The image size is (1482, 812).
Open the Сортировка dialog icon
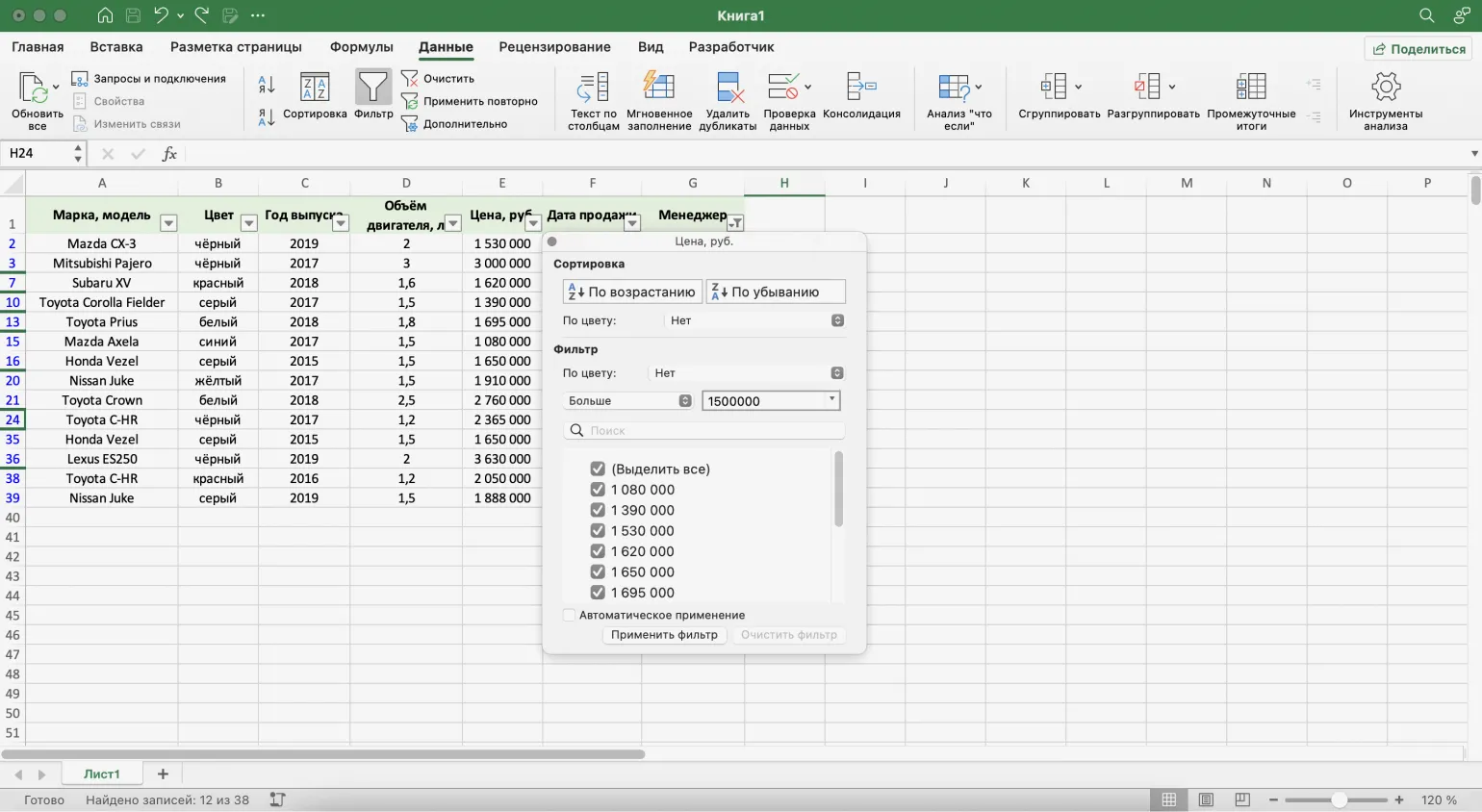pyautogui.click(x=315, y=89)
